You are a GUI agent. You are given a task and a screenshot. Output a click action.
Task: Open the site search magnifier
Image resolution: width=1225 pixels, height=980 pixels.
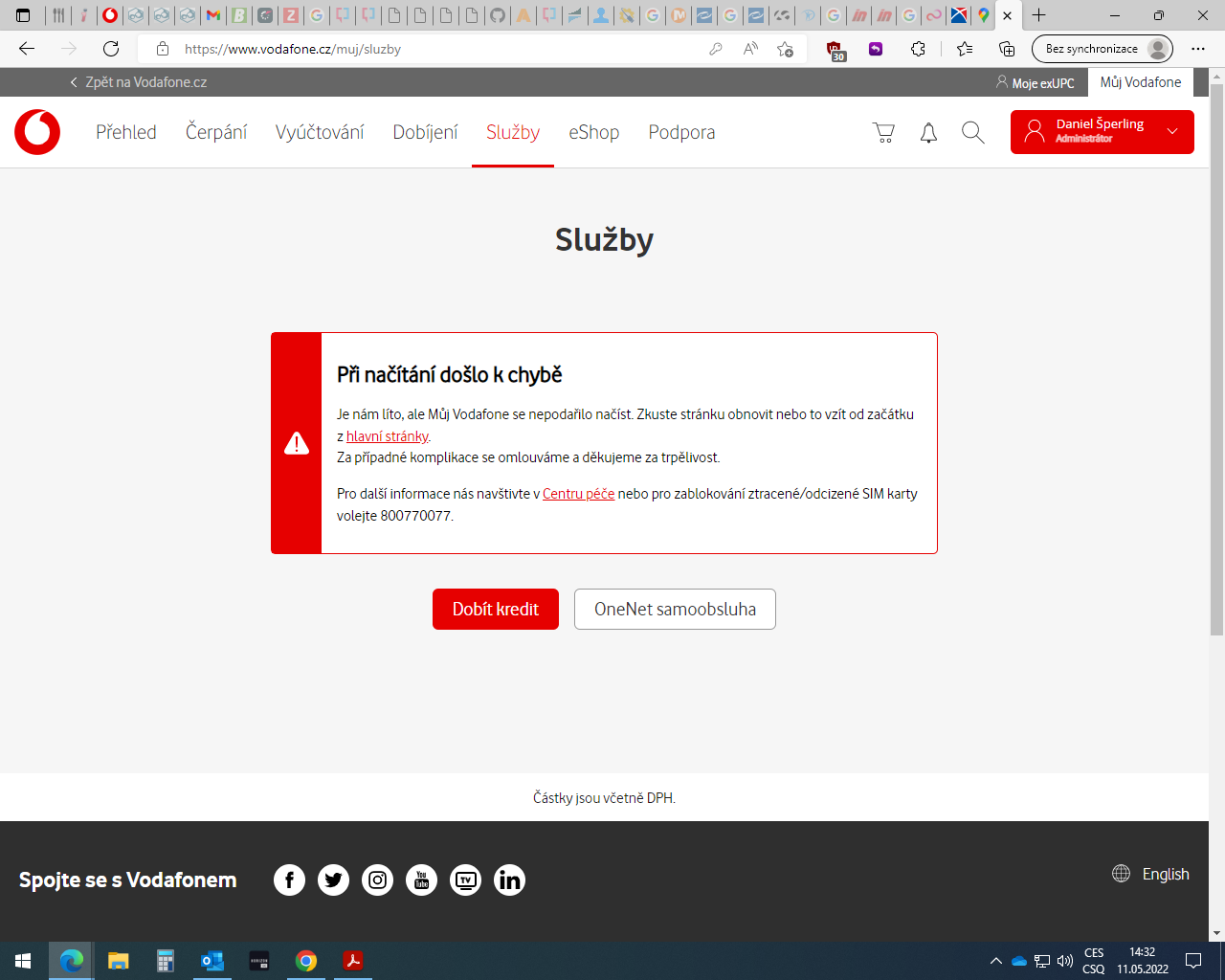tap(973, 133)
